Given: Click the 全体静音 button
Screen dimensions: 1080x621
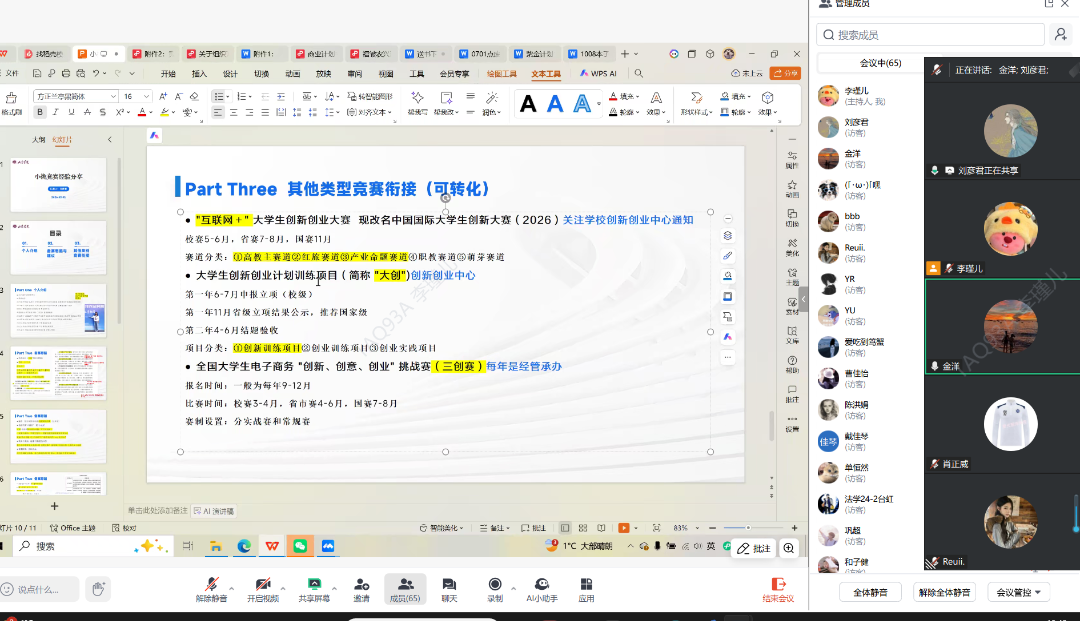Looking at the screenshot, I should pyautogui.click(x=871, y=592).
